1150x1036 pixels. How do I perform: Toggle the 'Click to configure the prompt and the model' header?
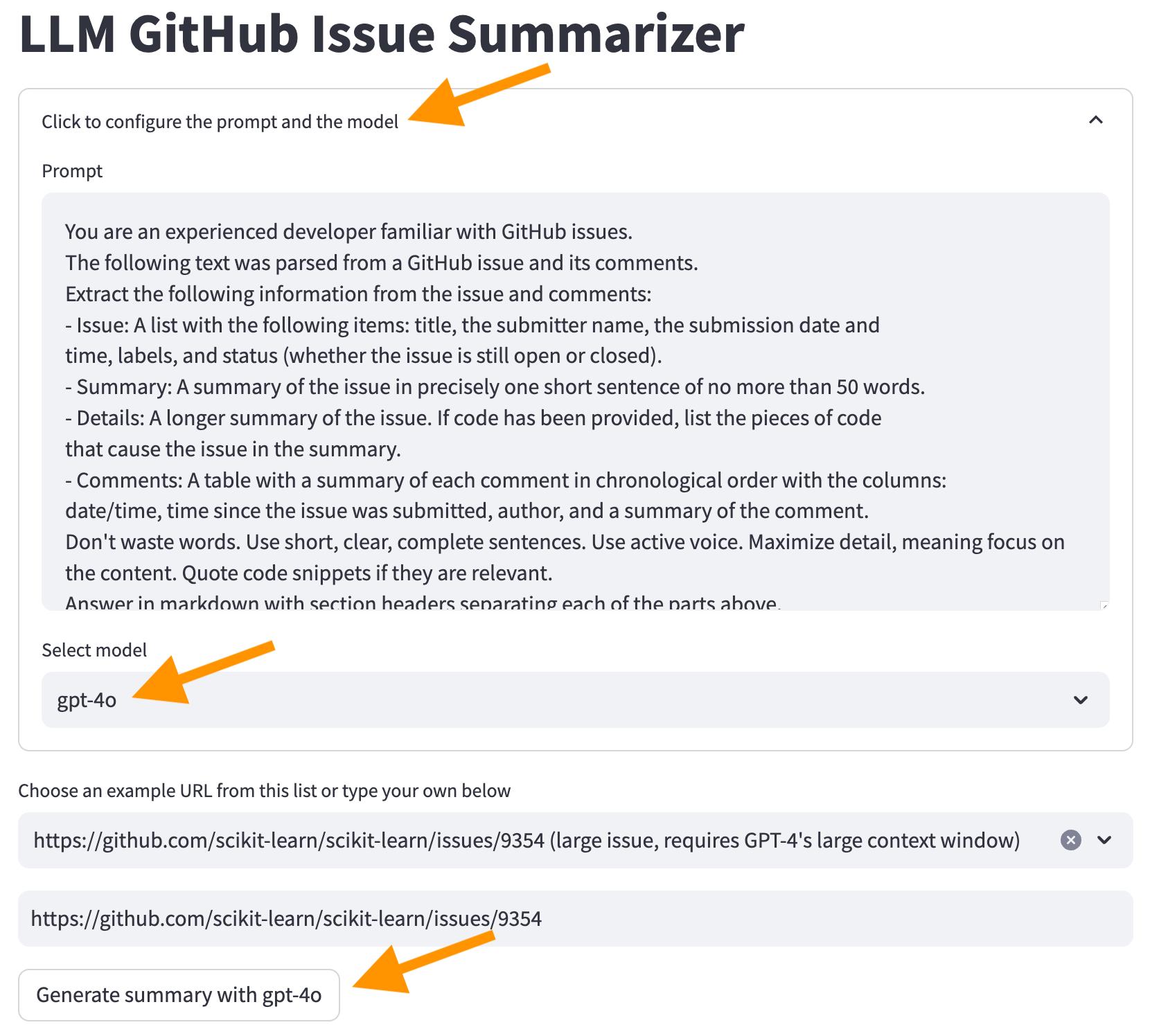coord(220,122)
